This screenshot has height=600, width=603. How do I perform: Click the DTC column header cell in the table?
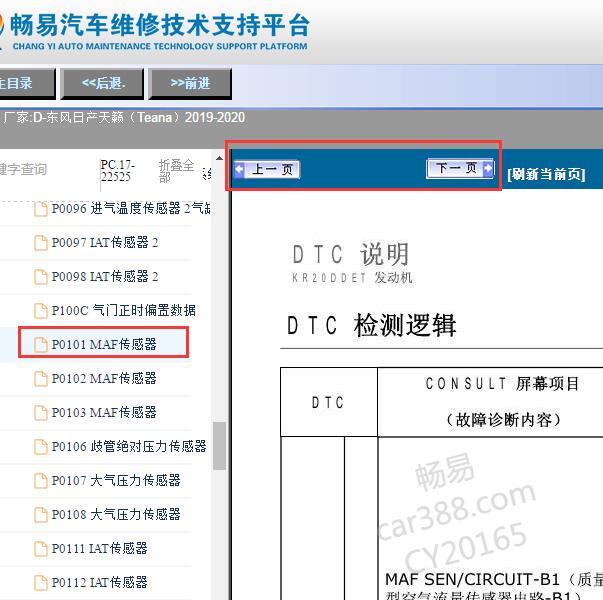pyautogui.click(x=329, y=402)
